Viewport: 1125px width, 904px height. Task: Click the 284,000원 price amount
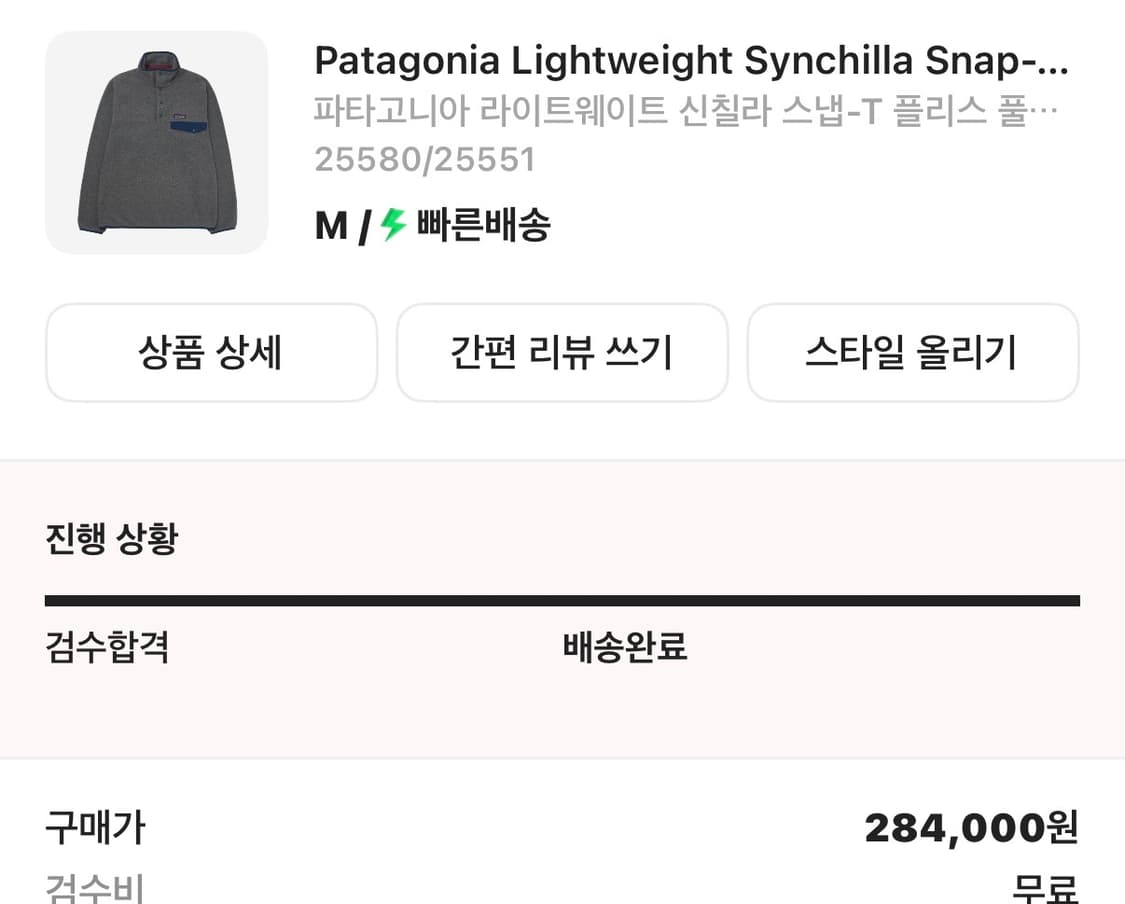tap(968, 828)
